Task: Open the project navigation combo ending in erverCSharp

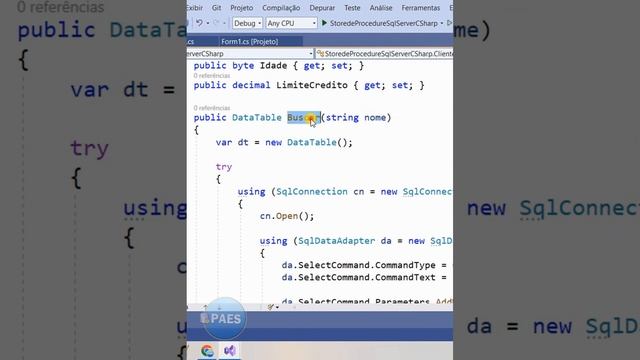Action: (250, 53)
